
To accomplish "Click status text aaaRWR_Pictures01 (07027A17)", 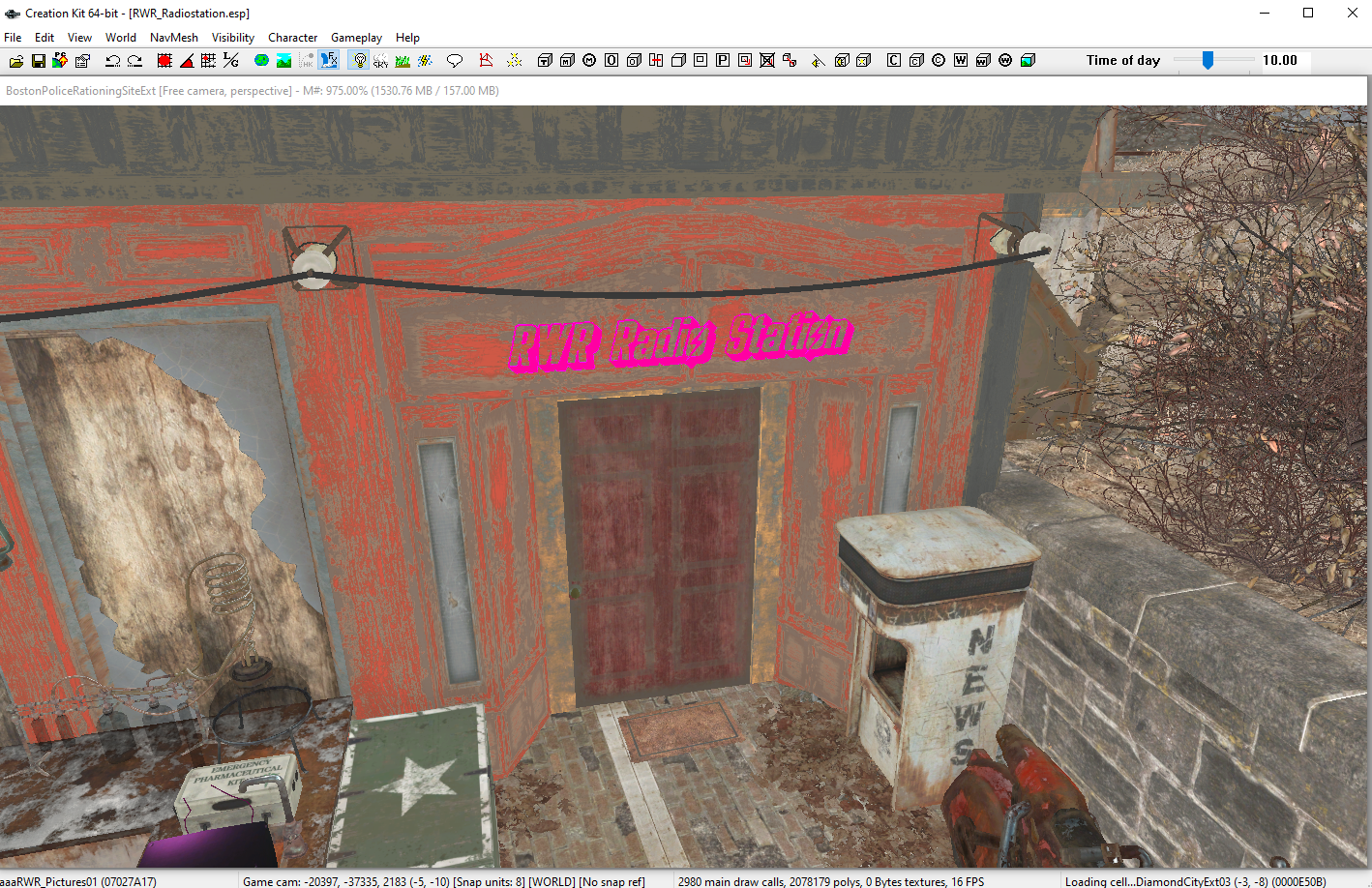I will coord(78,881).
